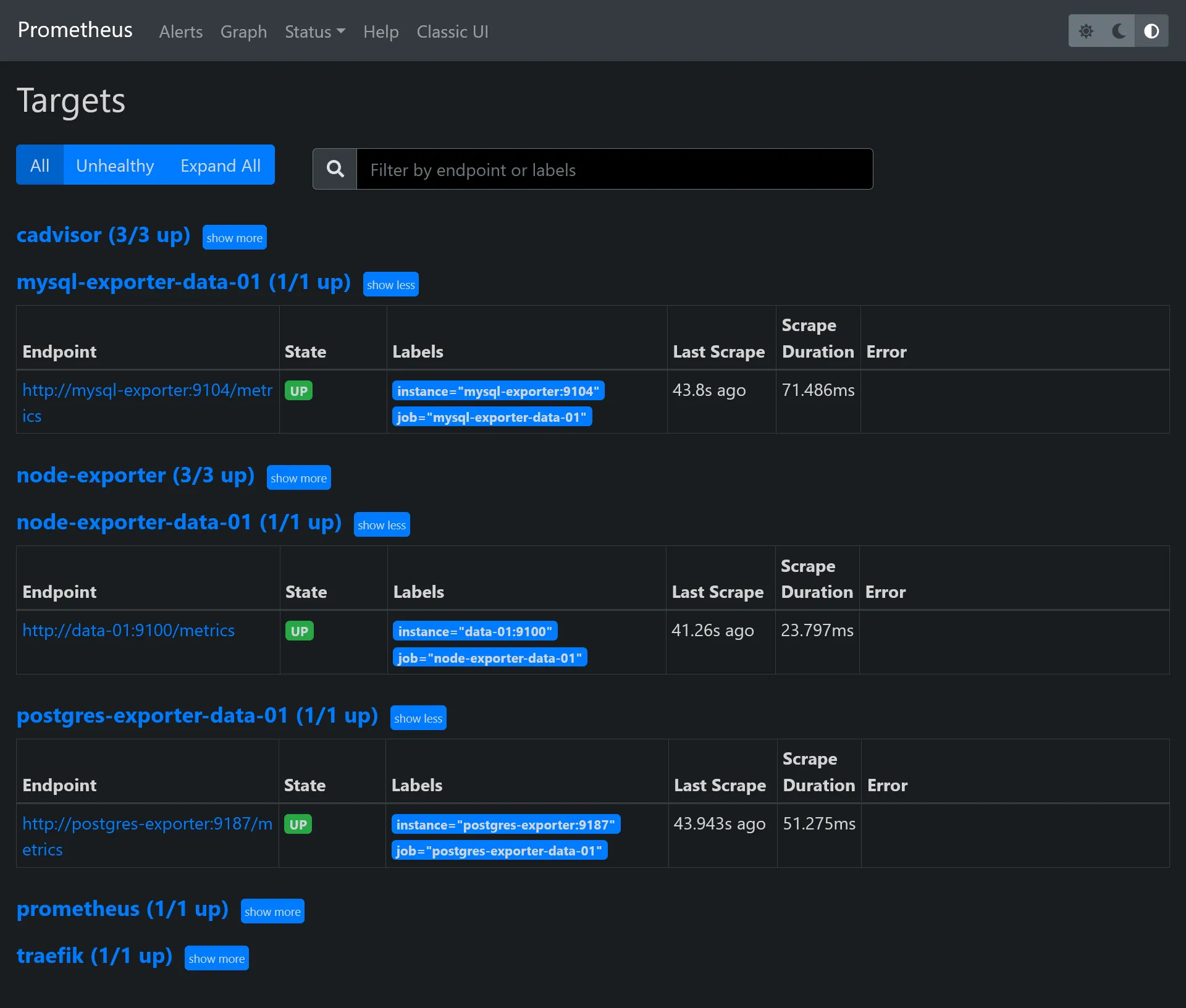The height and width of the screenshot is (1008, 1186).
Task: Toggle the Unhealthy targets filter
Action: pos(115,165)
